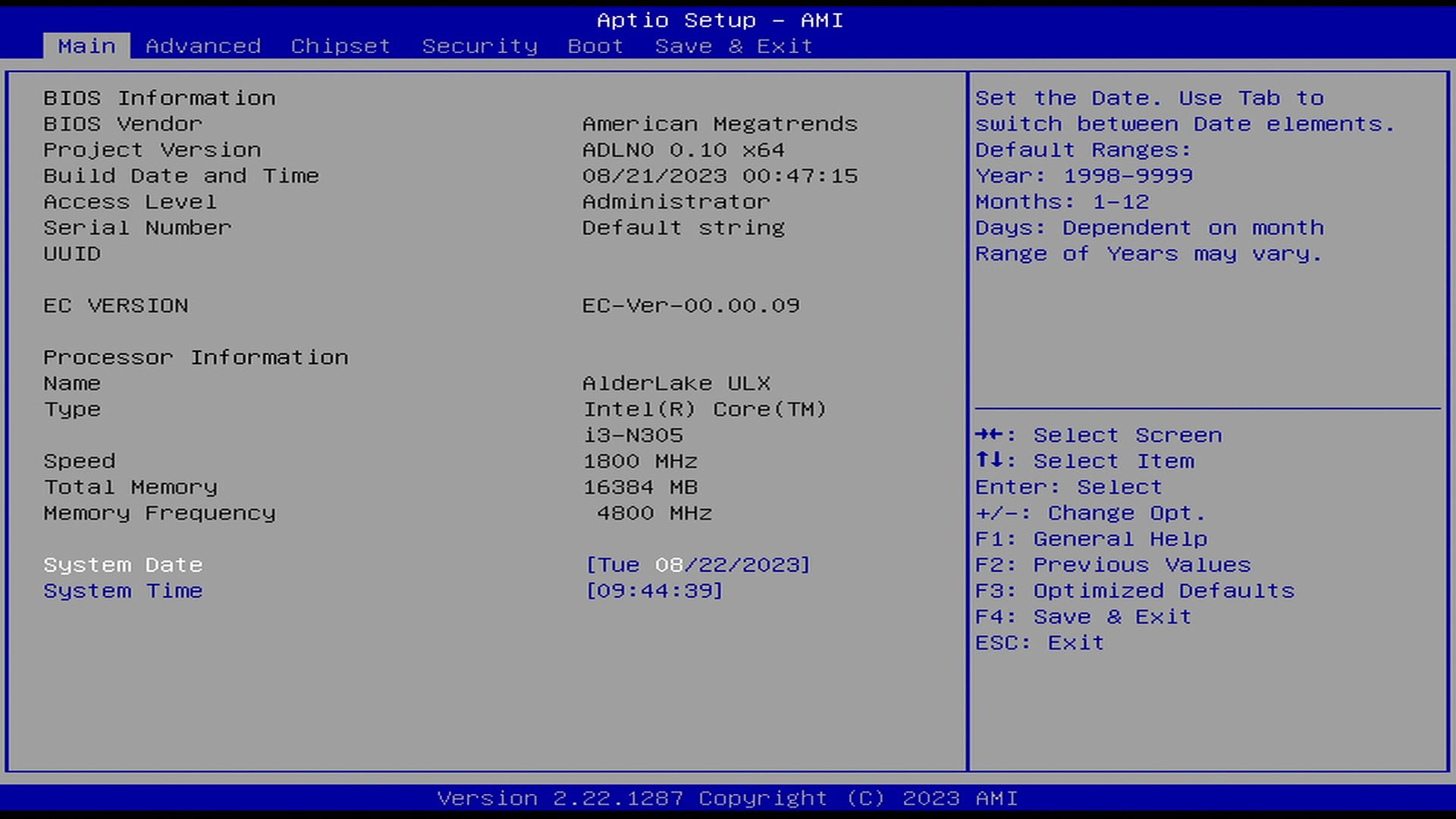This screenshot has height=819, width=1456.
Task: Open the Chipset tab
Action: pyautogui.click(x=340, y=46)
